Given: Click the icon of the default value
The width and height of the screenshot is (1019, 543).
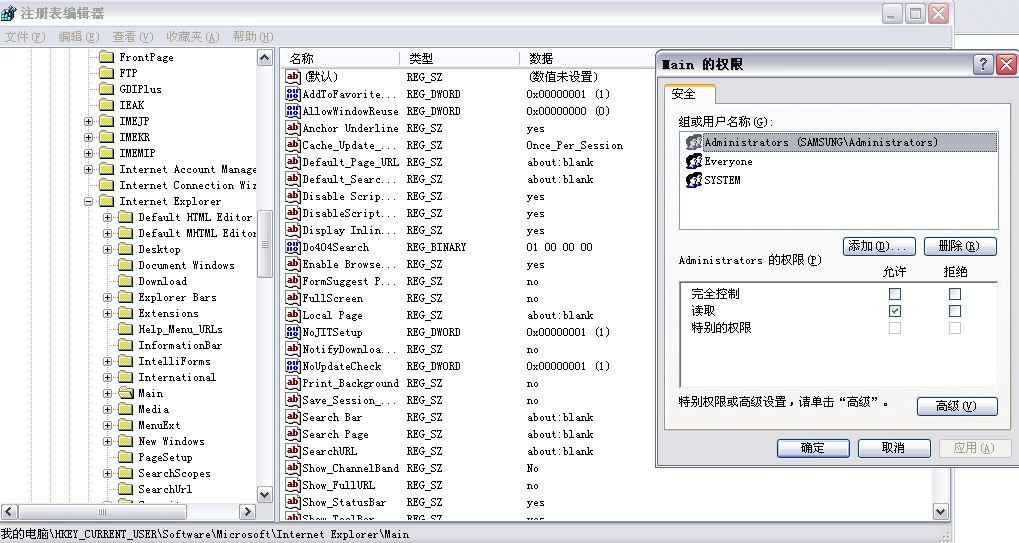Looking at the screenshot, I should coord(293,77).
